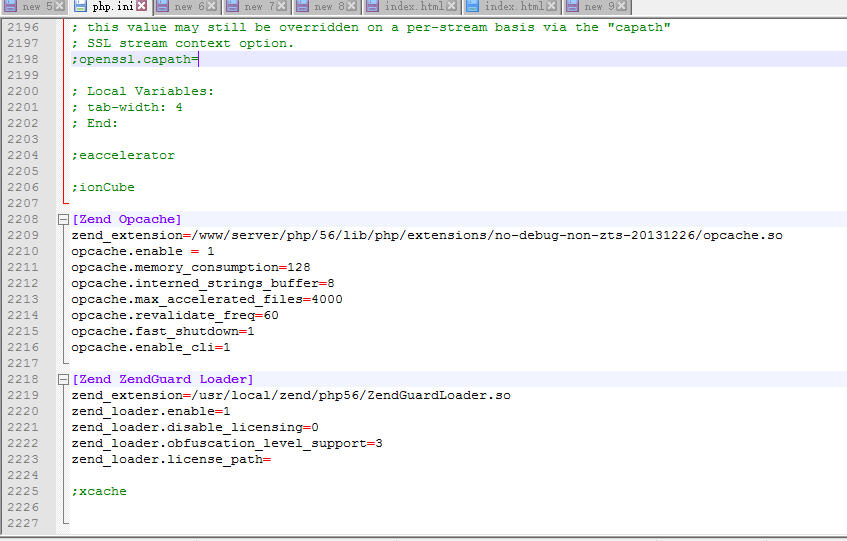The image size is (847, 541).
Task: Click the '; tab-width: 4' comment
Action: 127,107
